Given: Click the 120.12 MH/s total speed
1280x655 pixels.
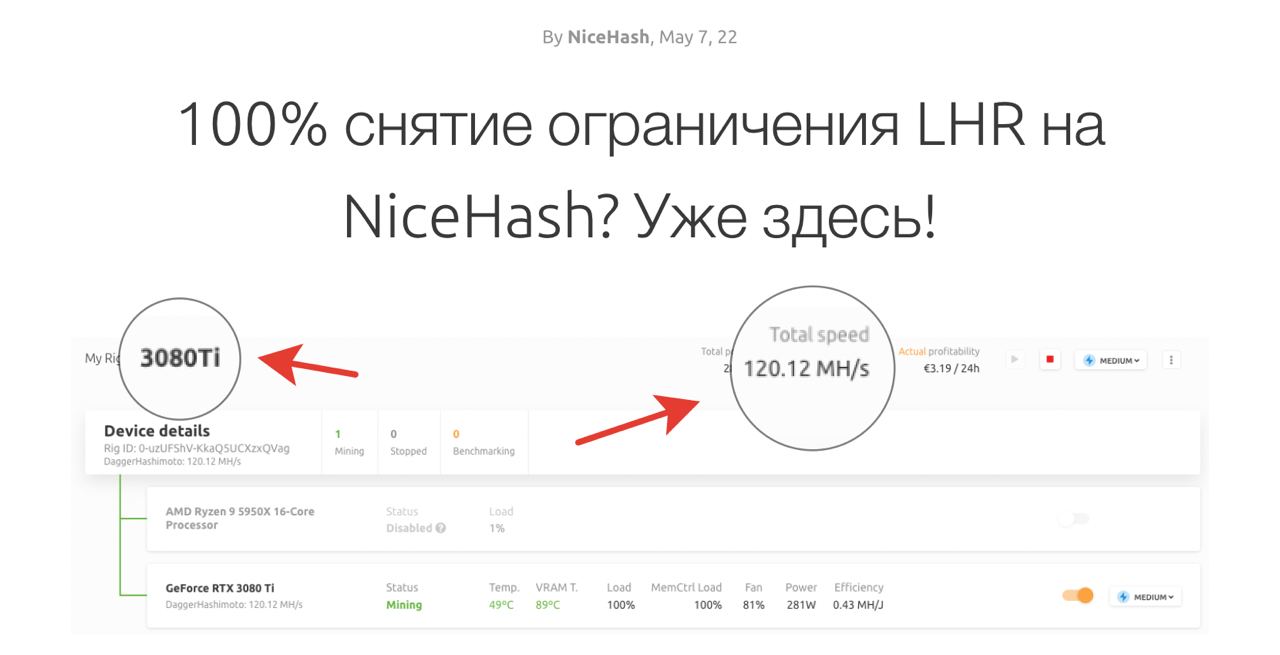Looking at the screenshot, I should click(806, 369).
